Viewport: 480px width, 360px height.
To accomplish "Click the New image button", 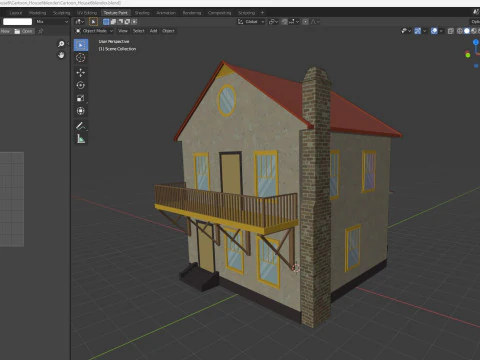I will [6, 31].
